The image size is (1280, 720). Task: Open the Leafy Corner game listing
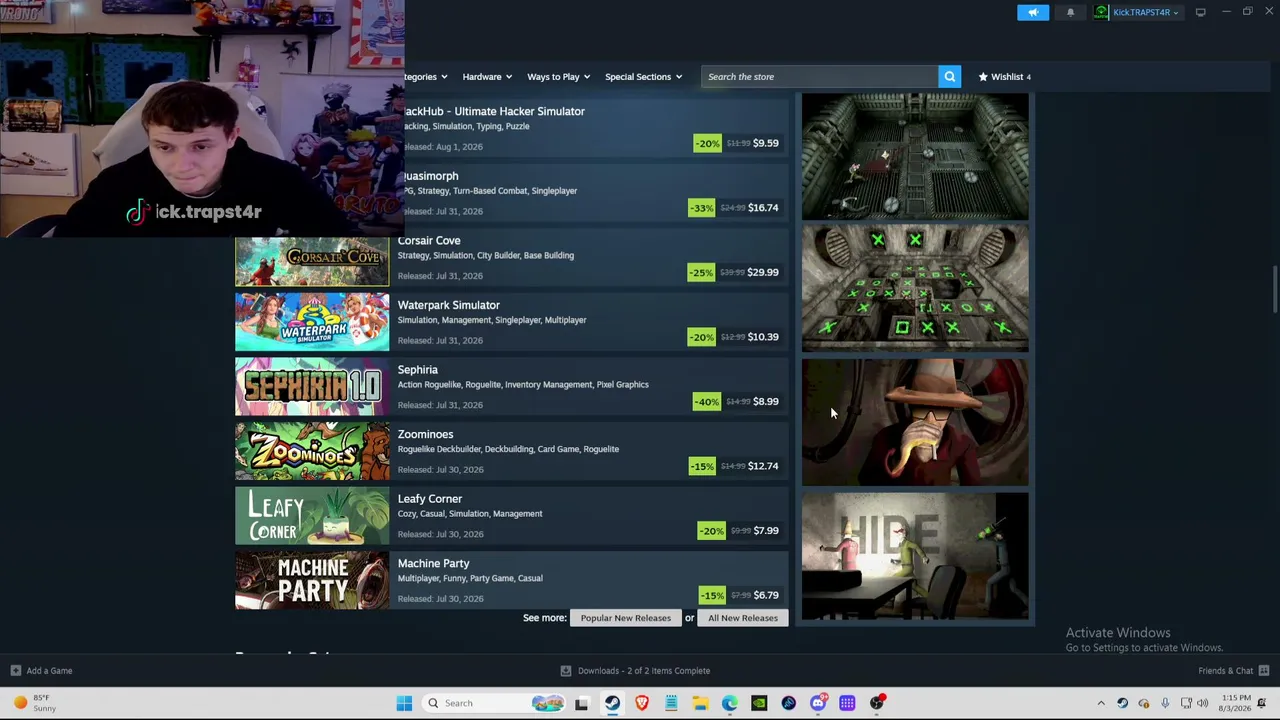512,517
